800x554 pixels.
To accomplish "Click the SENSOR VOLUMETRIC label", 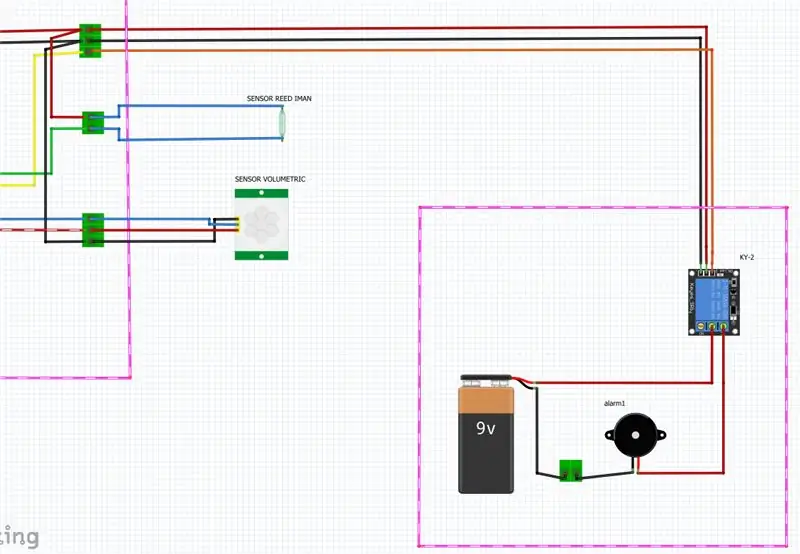I will point(270,179).
